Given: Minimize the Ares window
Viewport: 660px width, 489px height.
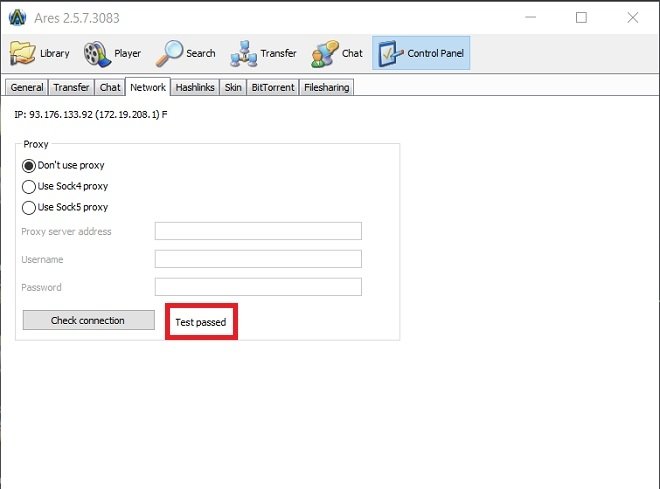Looking at the screenshot, I should click(x=531, y=17).
